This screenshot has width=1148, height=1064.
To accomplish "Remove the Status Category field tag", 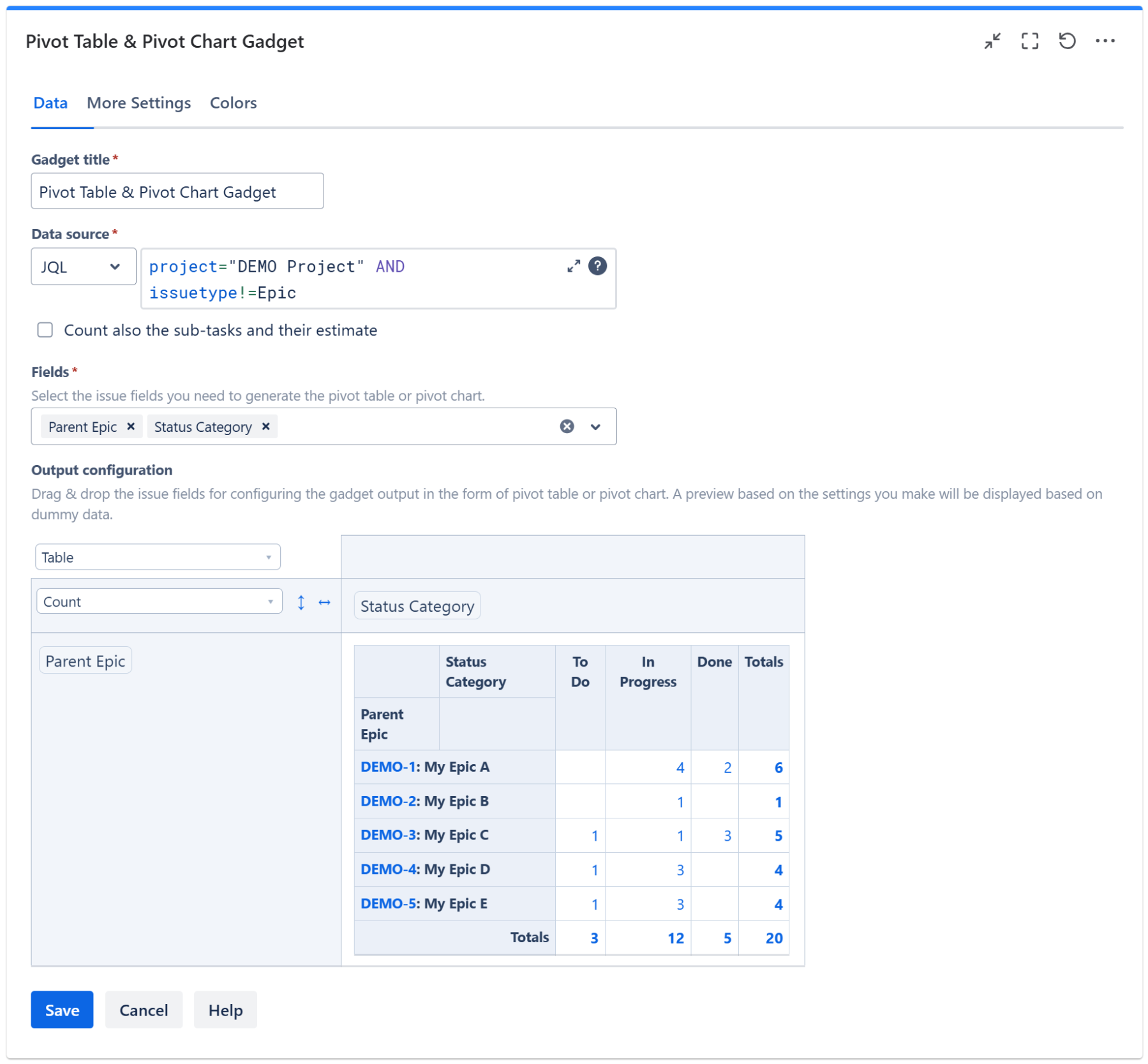I will click(266, 426).
